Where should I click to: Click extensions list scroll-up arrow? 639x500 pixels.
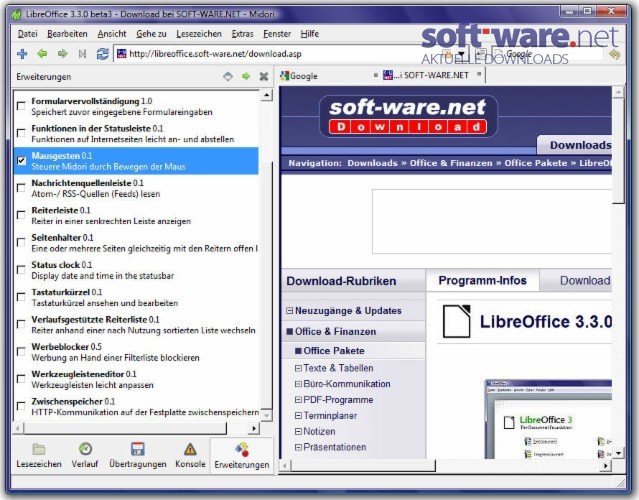point(266,95)
